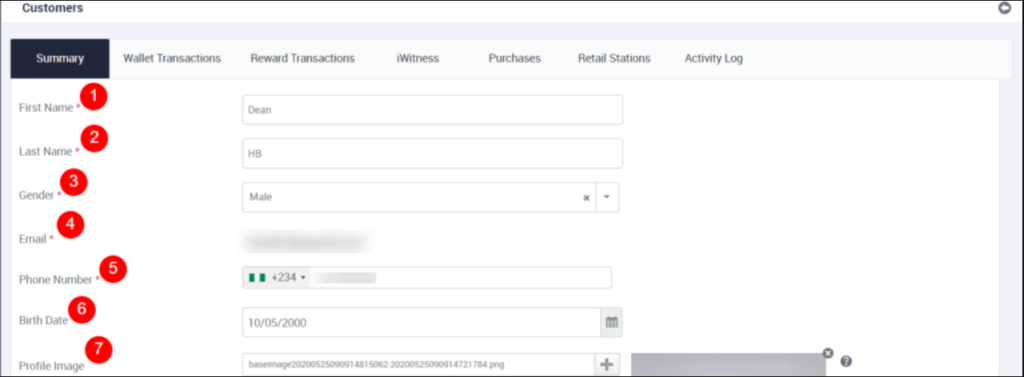Open the Birth Date calendar picker
The width and height of the screenshot is (1024, 377).
click(611, 322)
